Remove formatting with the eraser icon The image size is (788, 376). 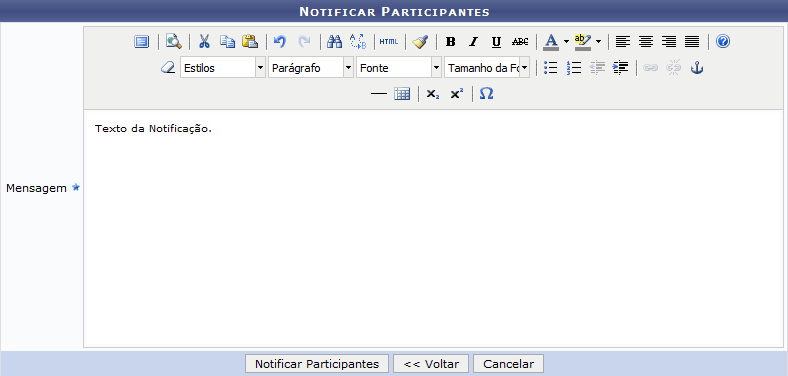[x=168, y=68]
